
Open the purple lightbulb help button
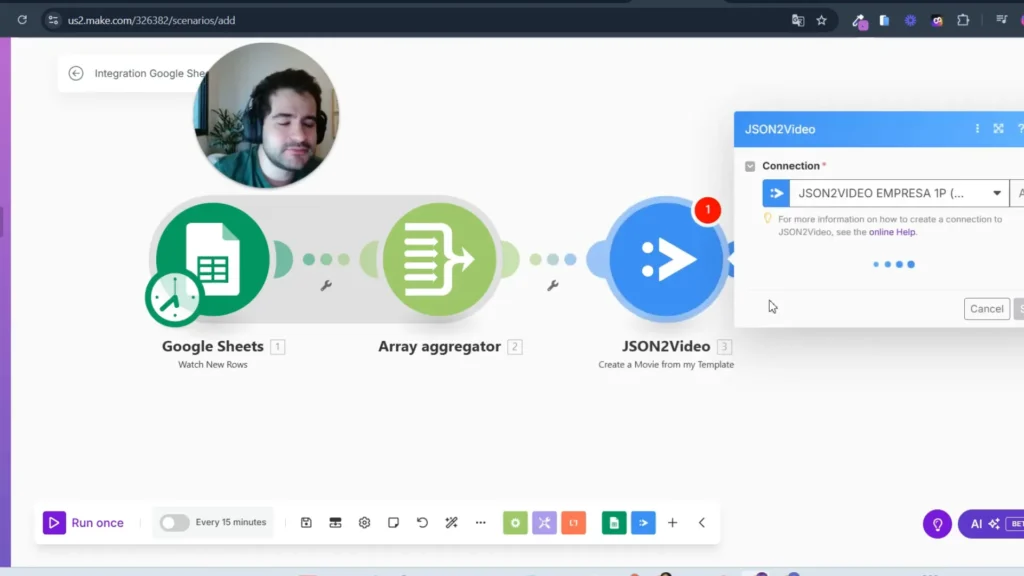coord(937,524)
